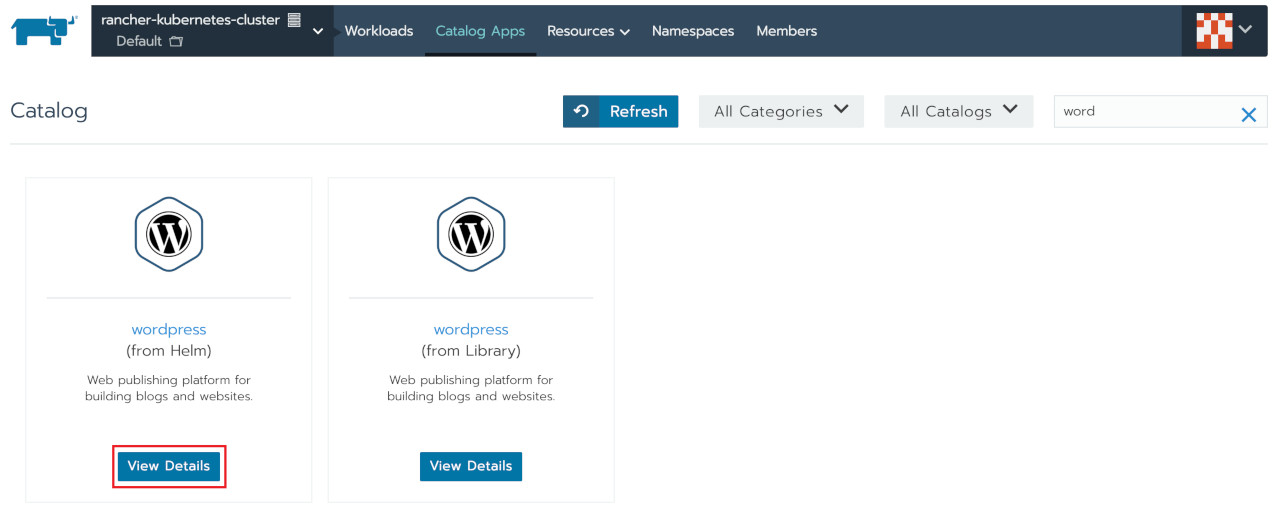
Task: Open the Members tab
Action: tap(787, 31)
